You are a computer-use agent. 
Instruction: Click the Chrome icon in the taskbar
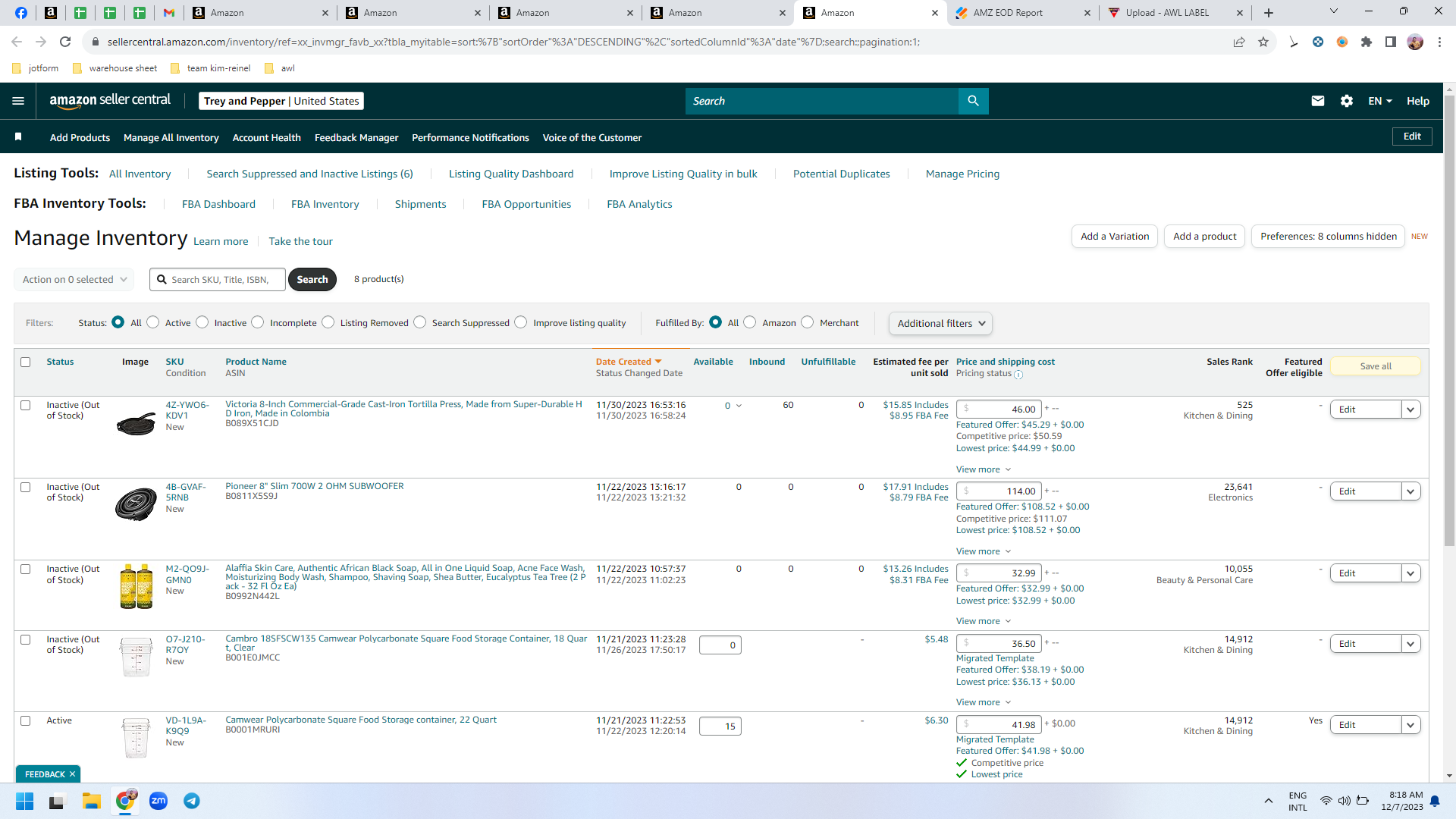(125, 801)
